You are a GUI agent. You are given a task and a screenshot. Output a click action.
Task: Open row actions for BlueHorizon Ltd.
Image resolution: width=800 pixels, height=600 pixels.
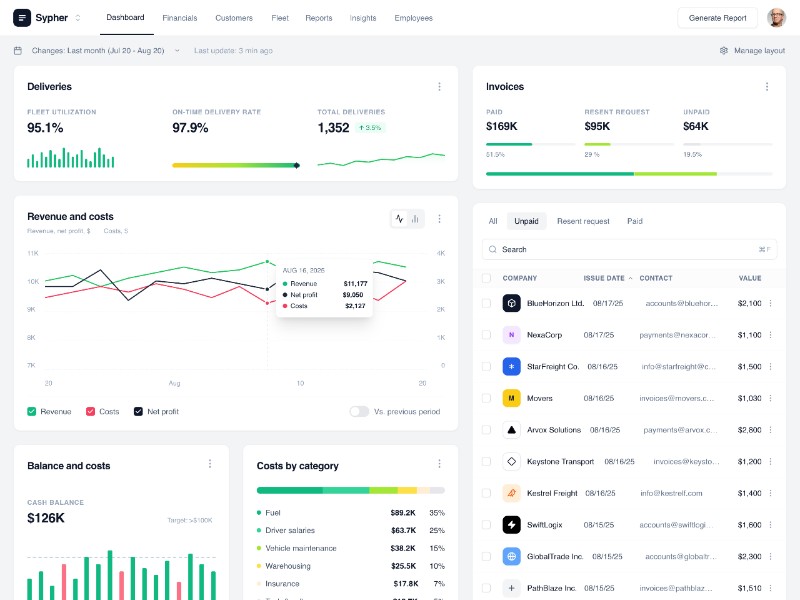pyautogui.click(x=770, y=303)
